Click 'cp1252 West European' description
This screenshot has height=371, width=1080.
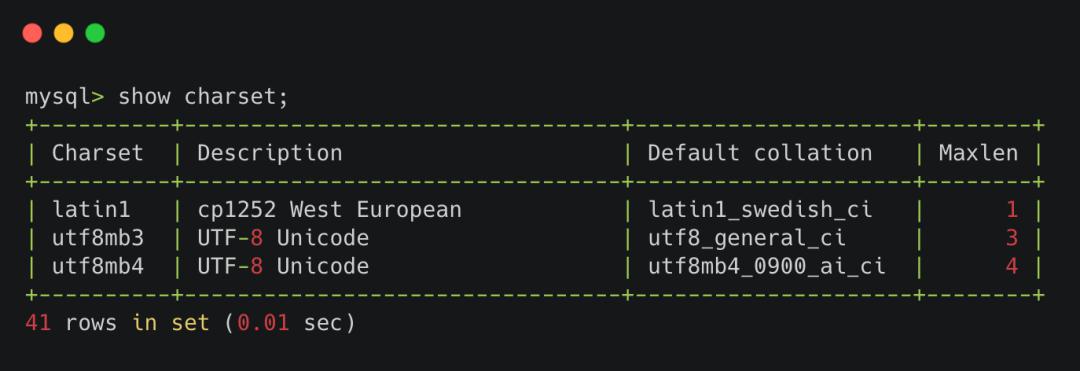pyautogui.click(x=329, y=210)
